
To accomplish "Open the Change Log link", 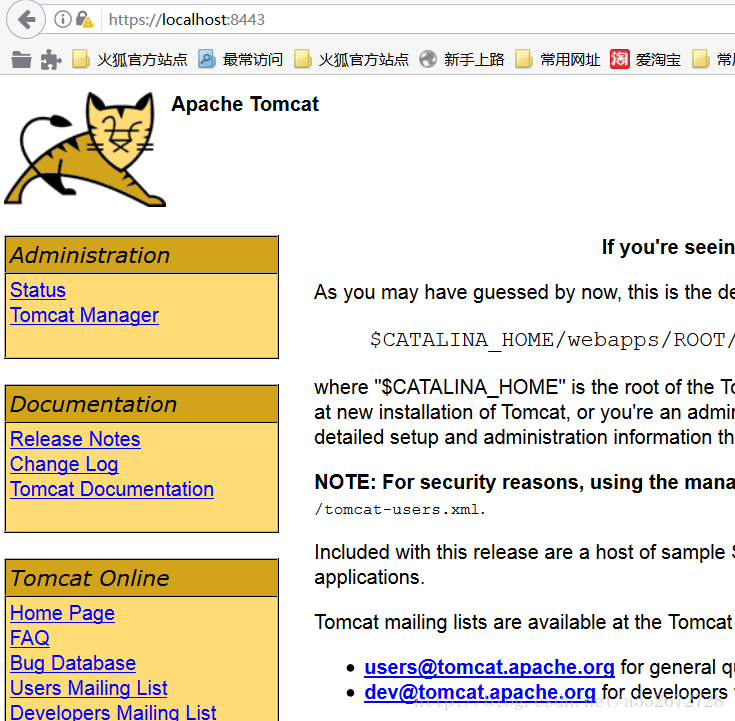I will point(64,465).
